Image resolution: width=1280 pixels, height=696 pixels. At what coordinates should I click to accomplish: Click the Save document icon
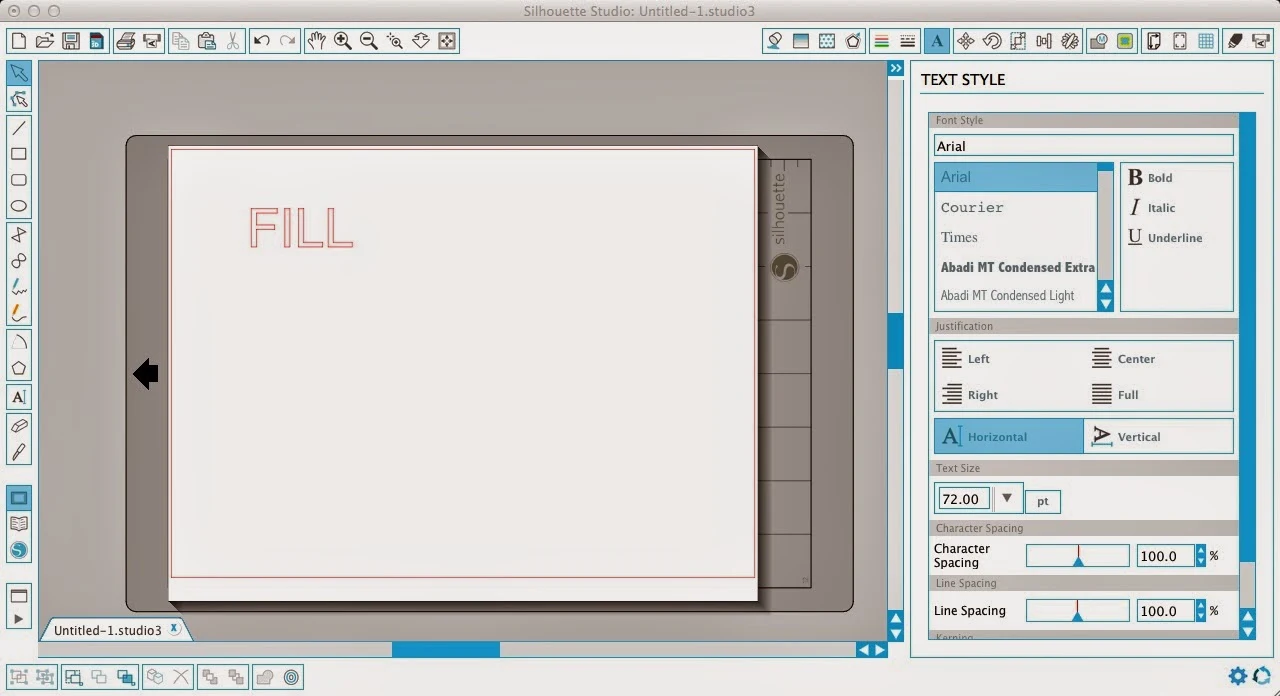tap(70, 41)
